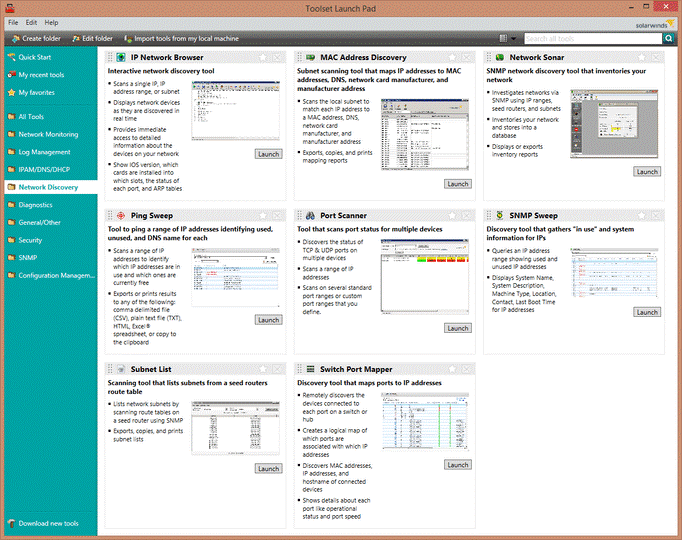
Task: Click the MAC Address Discovery tool icon
Action: (x=310, y=57)
